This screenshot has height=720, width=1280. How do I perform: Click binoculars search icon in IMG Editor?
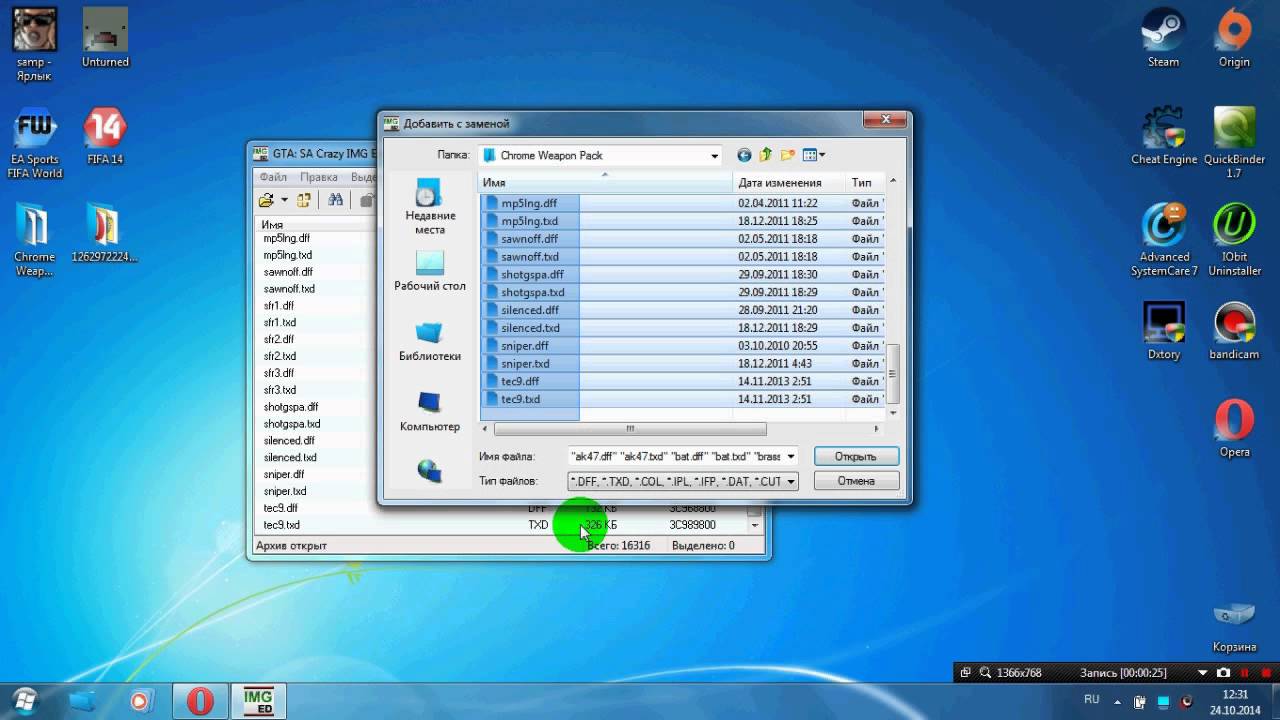336,200
